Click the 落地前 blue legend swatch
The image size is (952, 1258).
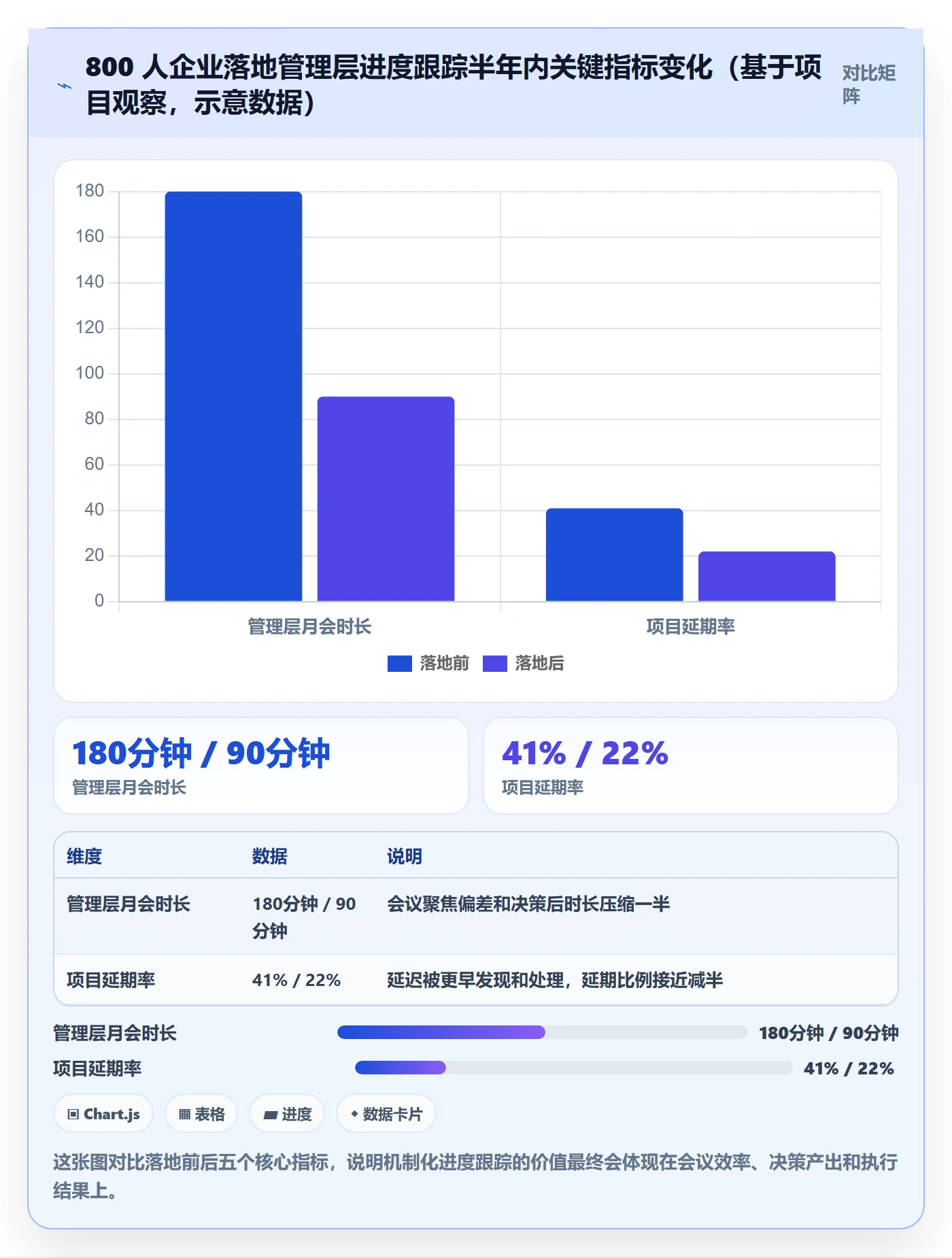[x=399, y=664]
